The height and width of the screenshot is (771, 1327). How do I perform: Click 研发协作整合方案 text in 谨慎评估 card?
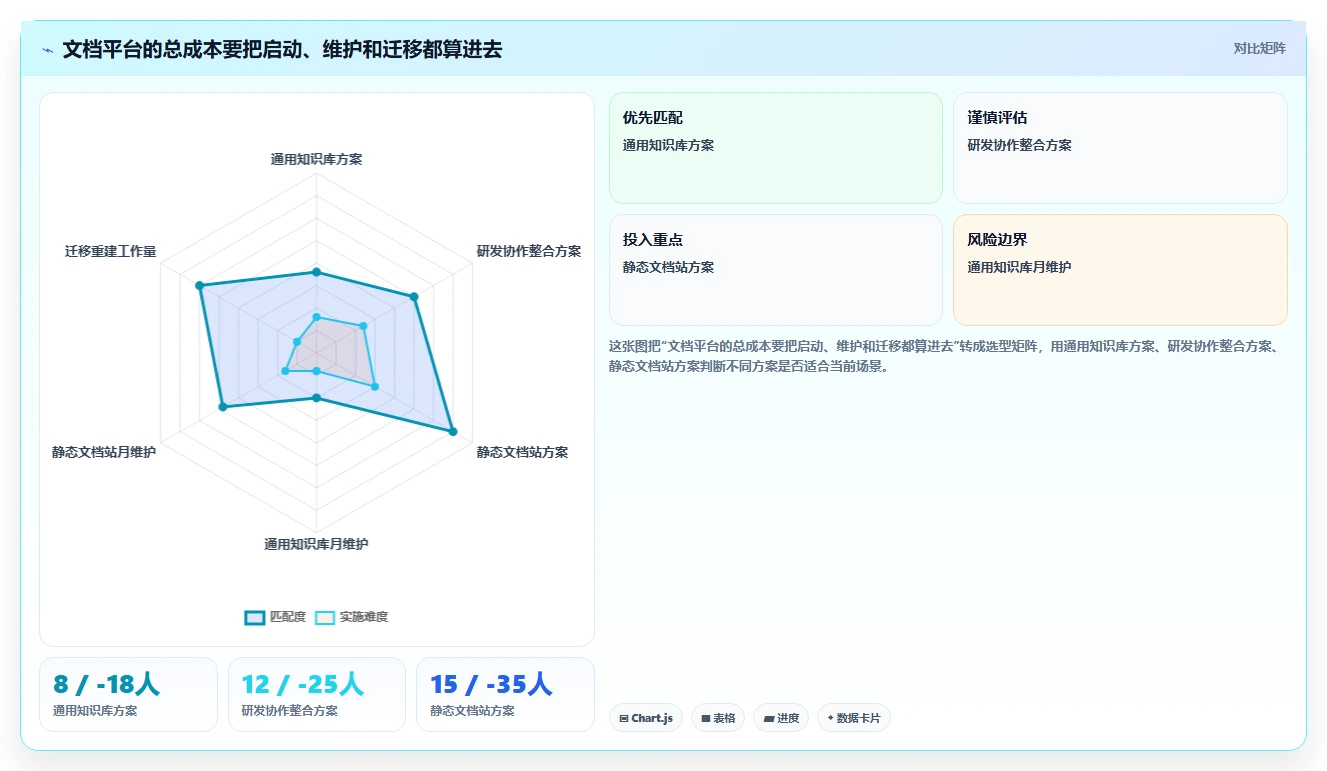point(1019,145)
